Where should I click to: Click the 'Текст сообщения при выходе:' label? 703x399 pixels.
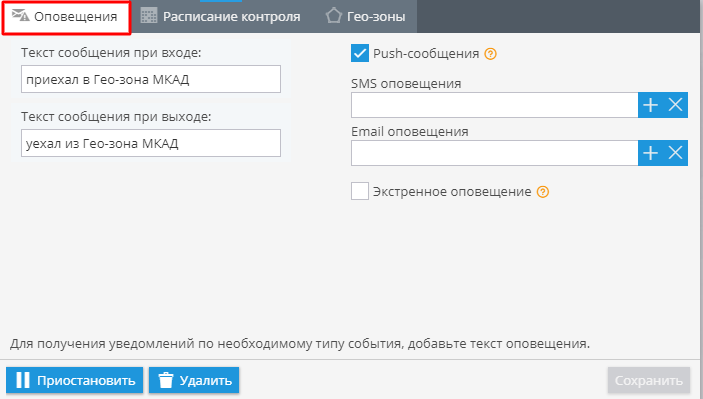[x=116, y=117]
